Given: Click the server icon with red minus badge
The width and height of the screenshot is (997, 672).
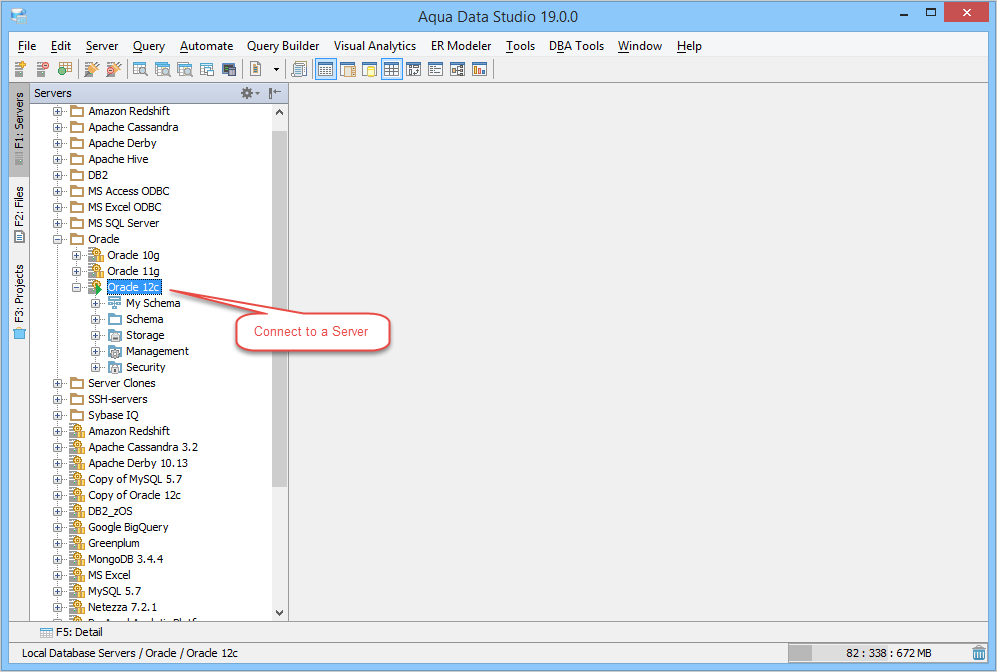Looking at the screenshot, I should [x=43, y=69].
